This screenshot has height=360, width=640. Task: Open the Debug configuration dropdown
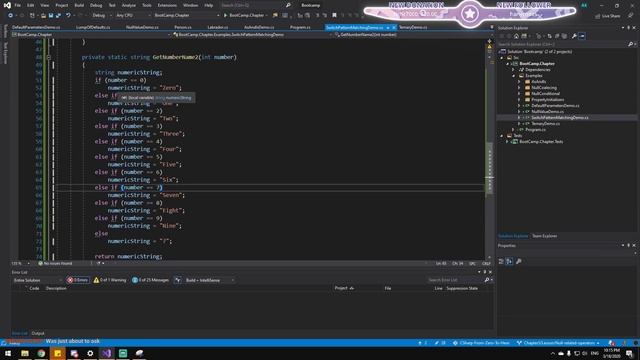click(101, 16)
